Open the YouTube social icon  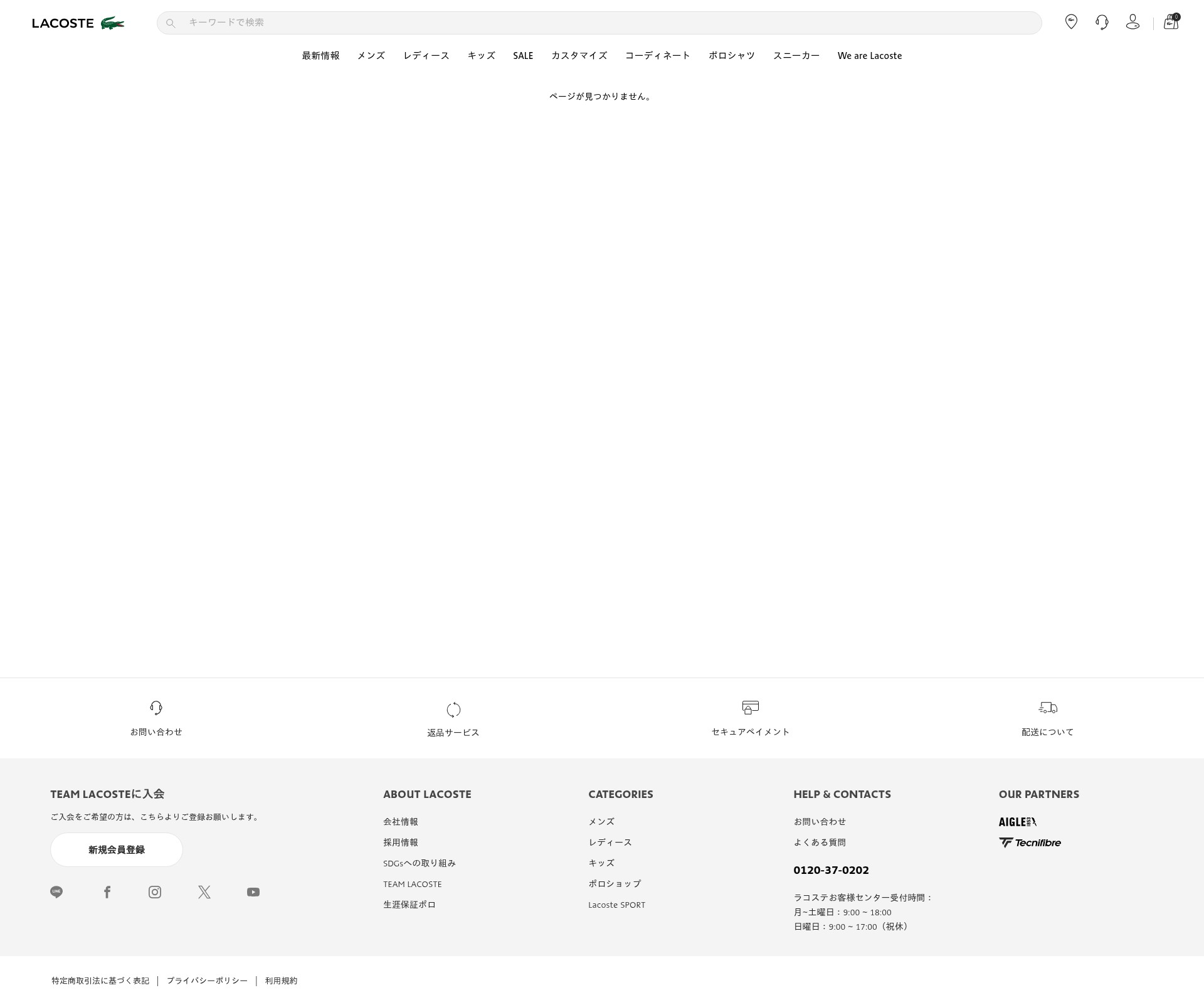click(253, 892)
